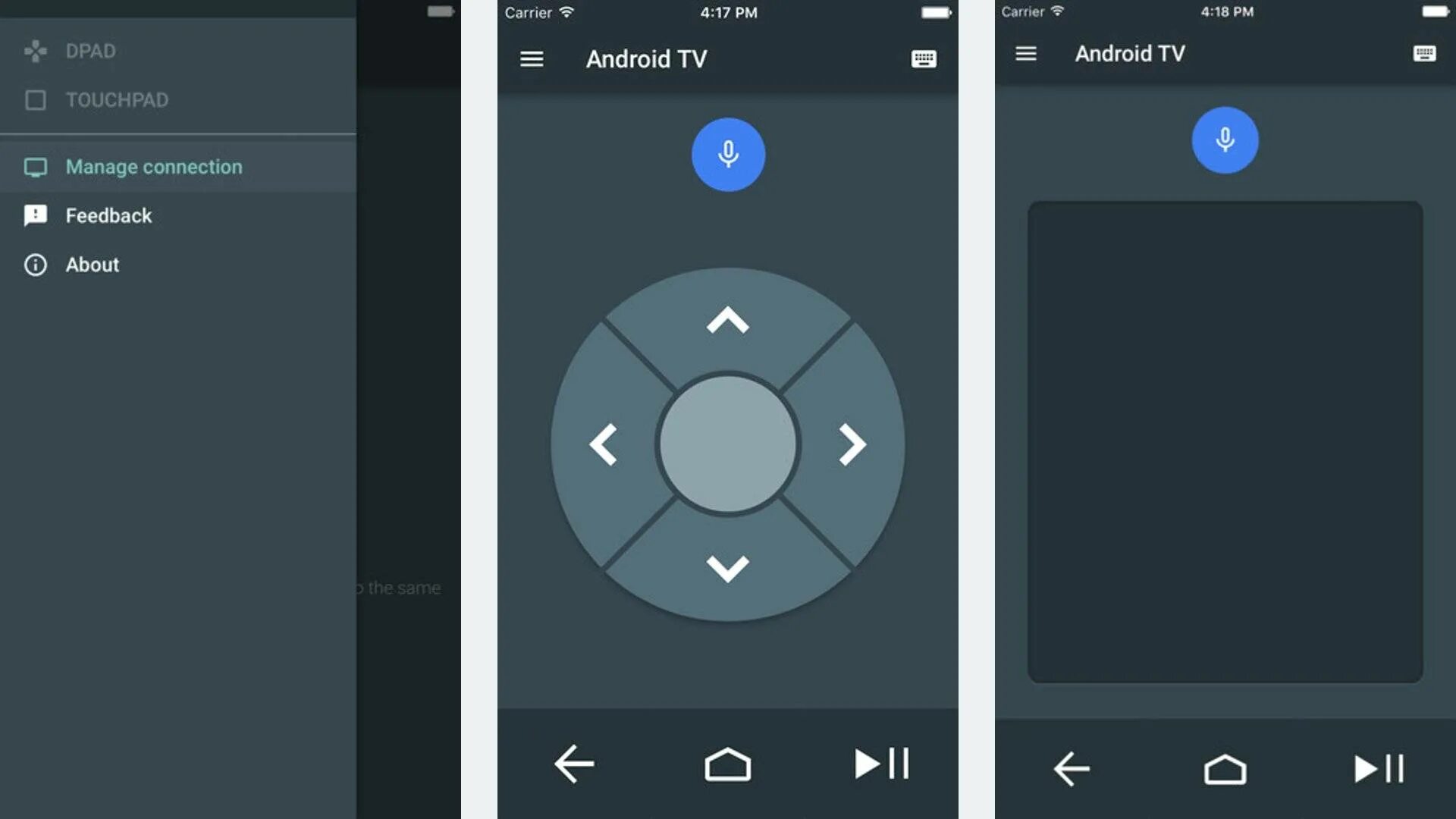Press the D-pad up arrow
This screenshot has width=1456, height=819.
pos(727,321)
